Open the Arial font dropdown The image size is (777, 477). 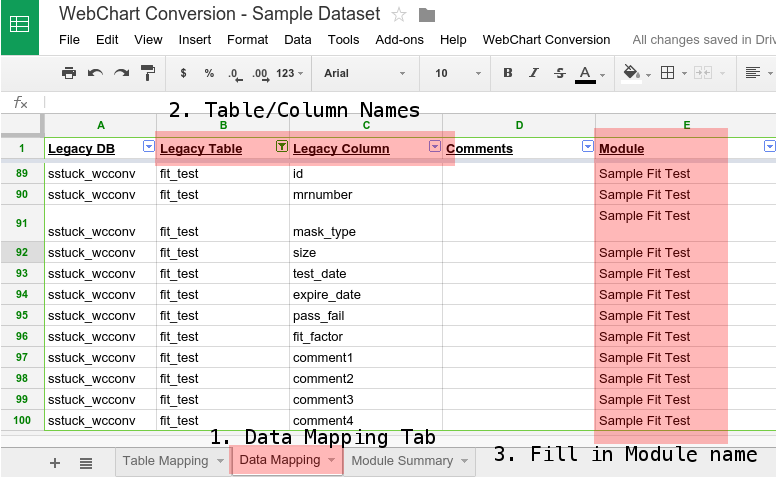[x=365, y=73]
